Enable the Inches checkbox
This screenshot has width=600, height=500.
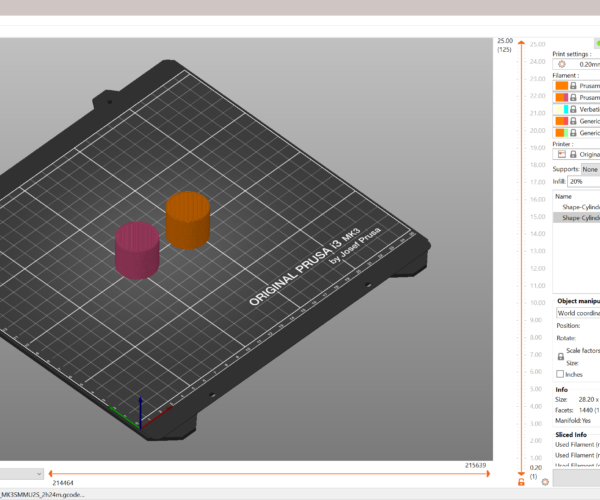tap(560, 374)
